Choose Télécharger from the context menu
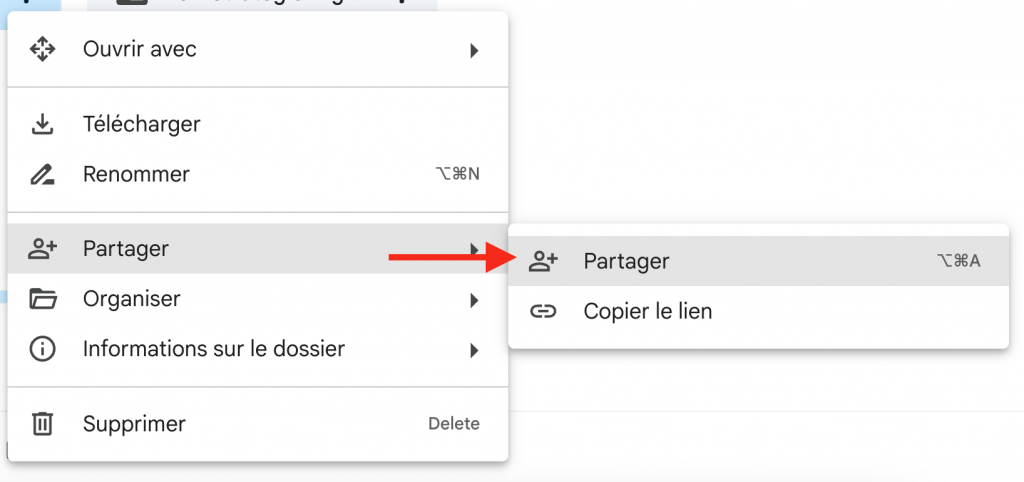Image resolution: width=1024 pixels, height=482 pixels. coord(141,125)
